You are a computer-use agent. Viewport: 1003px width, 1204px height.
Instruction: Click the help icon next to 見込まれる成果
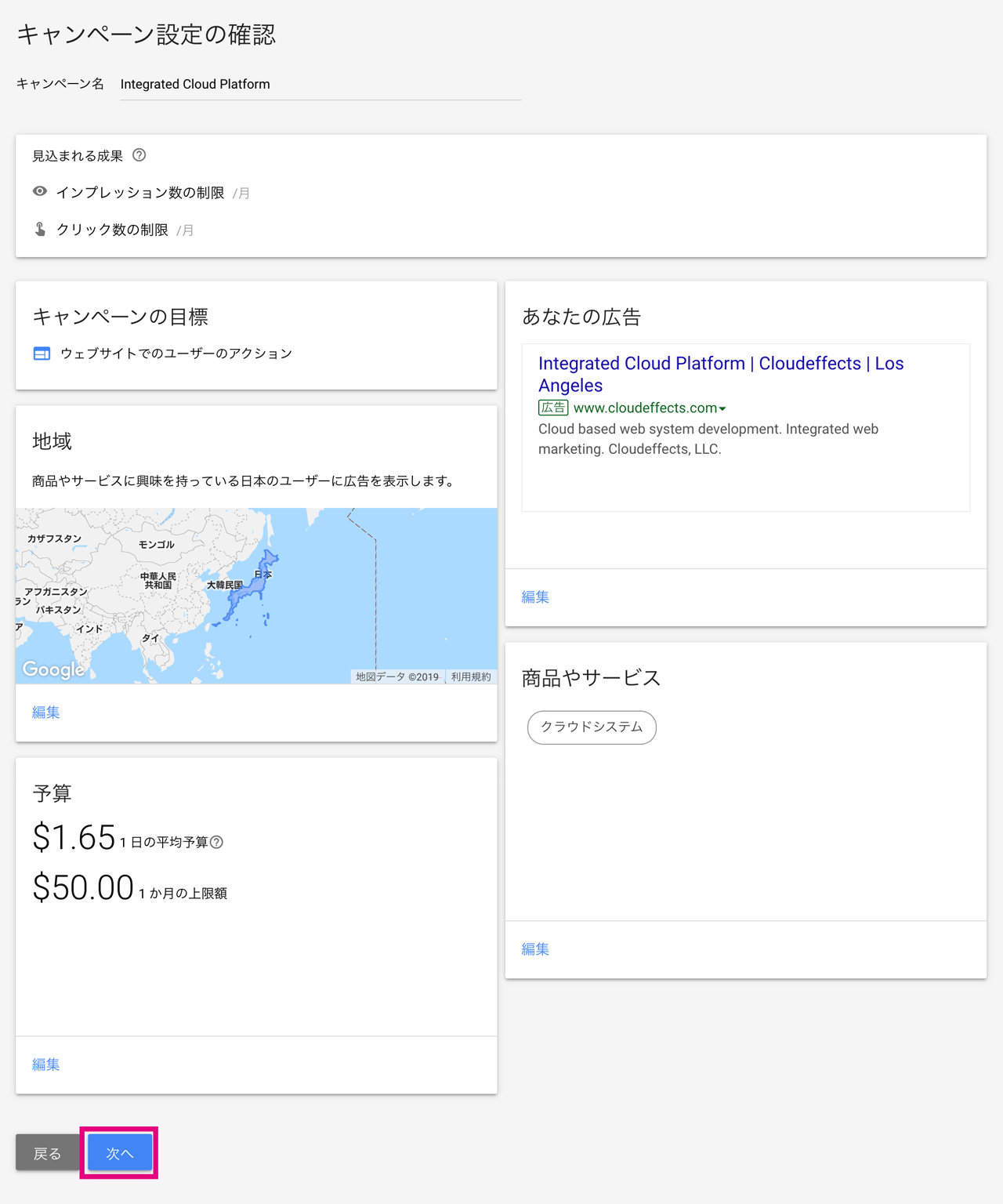point(139,155)
